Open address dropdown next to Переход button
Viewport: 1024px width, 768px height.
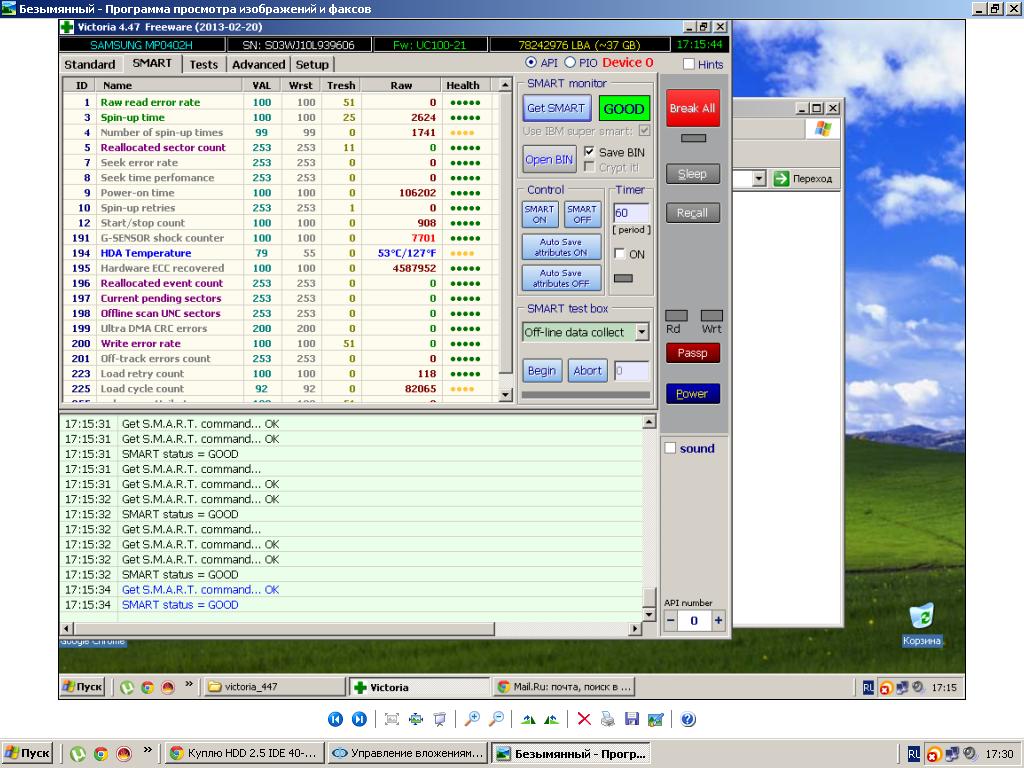coord(759,179)
